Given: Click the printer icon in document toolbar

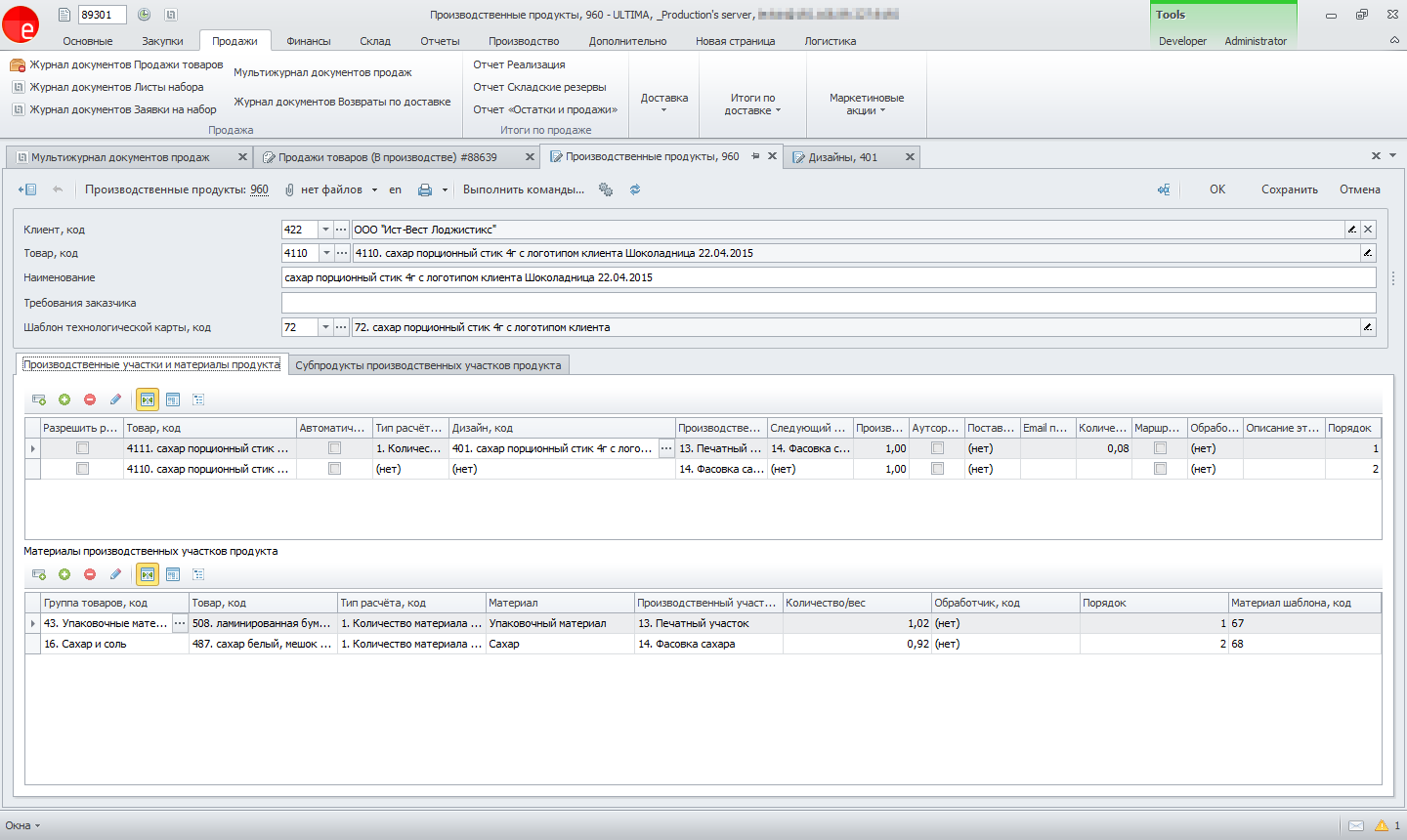Looking at the screenshot, I should (425, 189).
